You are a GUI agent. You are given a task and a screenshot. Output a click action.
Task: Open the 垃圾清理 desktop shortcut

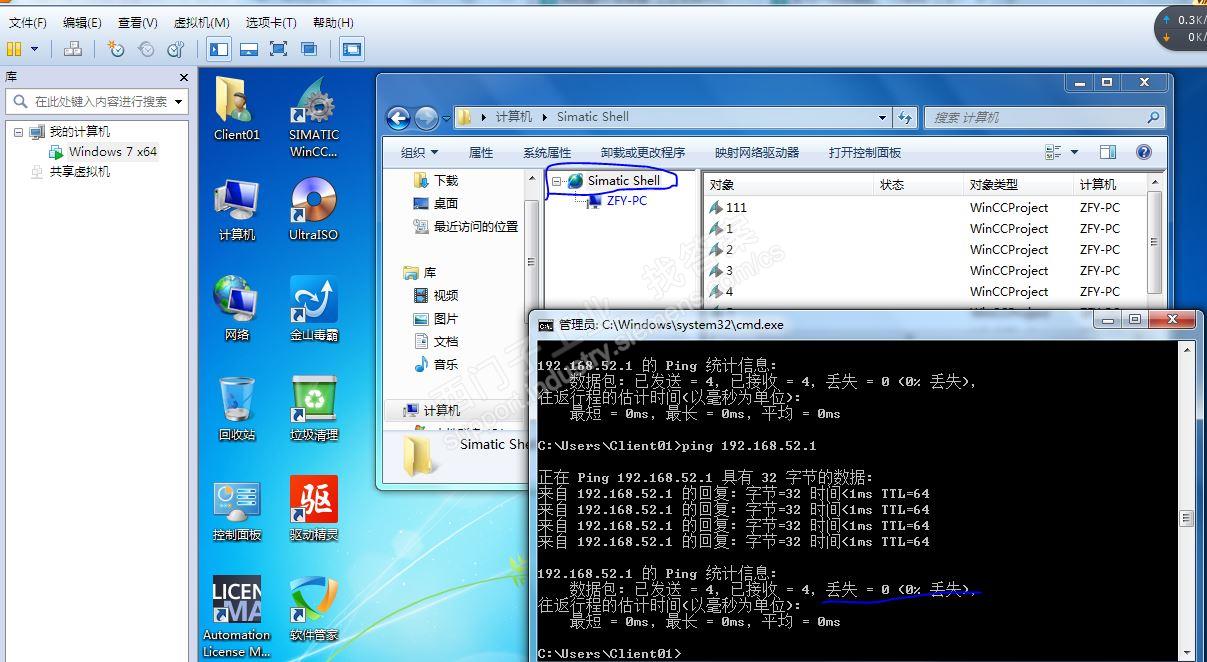[314, 409]
